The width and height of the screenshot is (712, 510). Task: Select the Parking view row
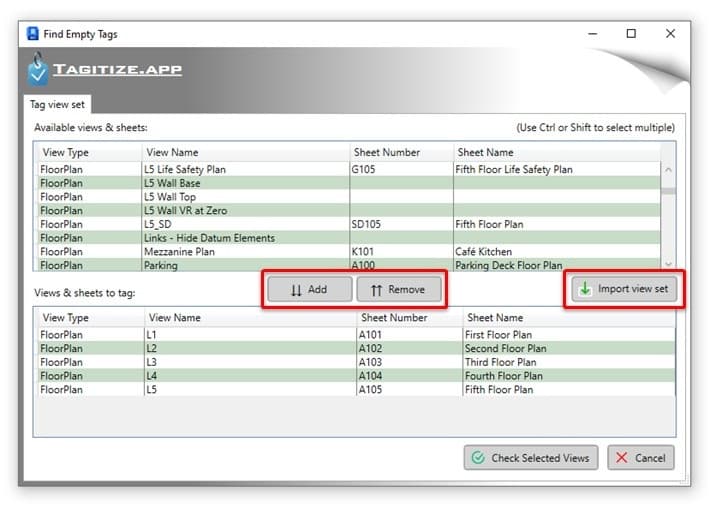(348, 265)
